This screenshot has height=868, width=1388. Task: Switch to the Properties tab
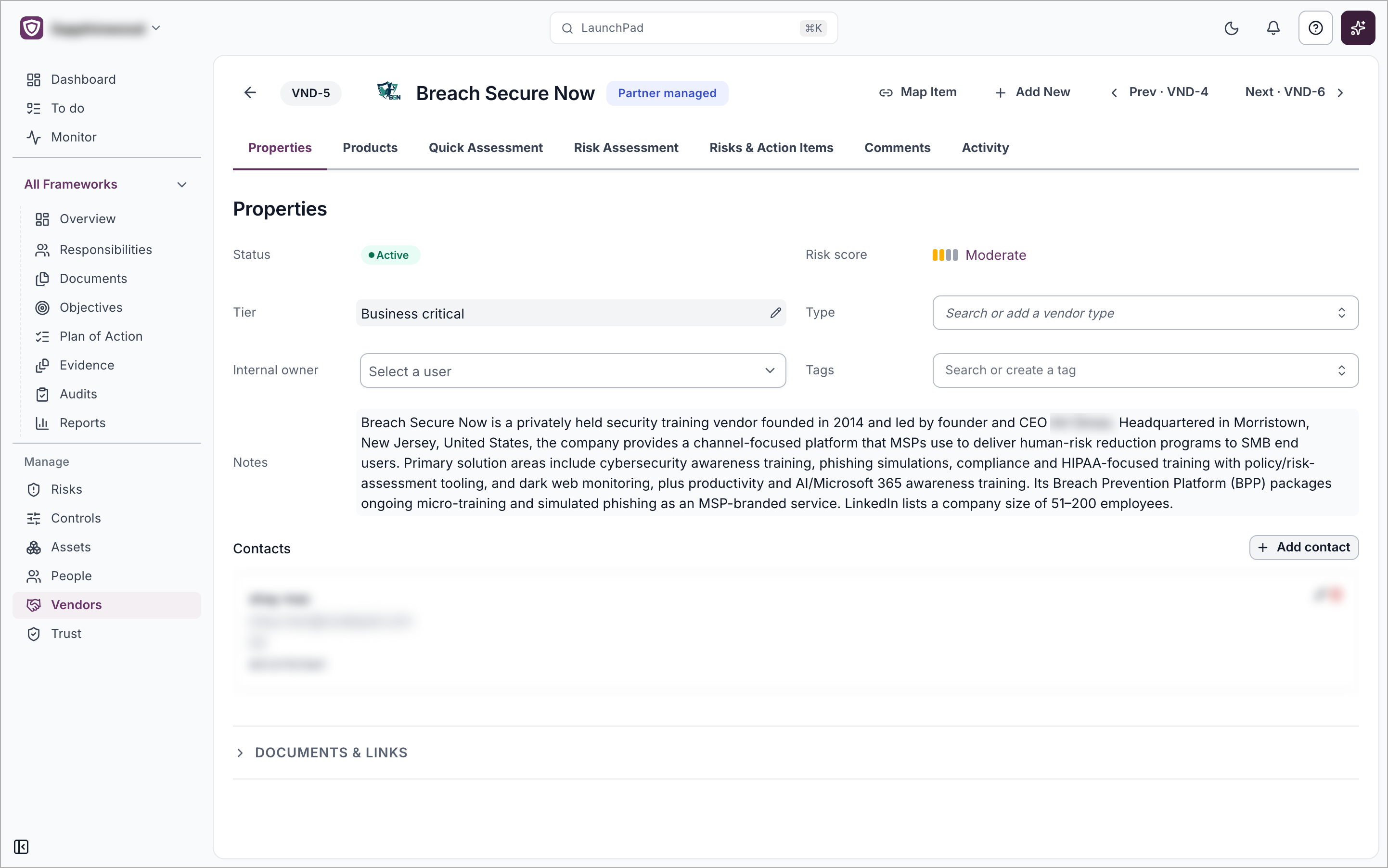tap(280, 148)
